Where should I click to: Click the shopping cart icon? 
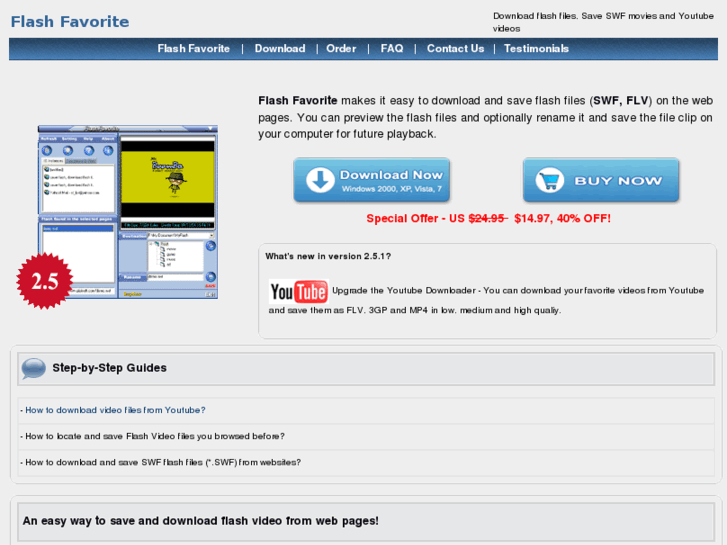[549, 180]
